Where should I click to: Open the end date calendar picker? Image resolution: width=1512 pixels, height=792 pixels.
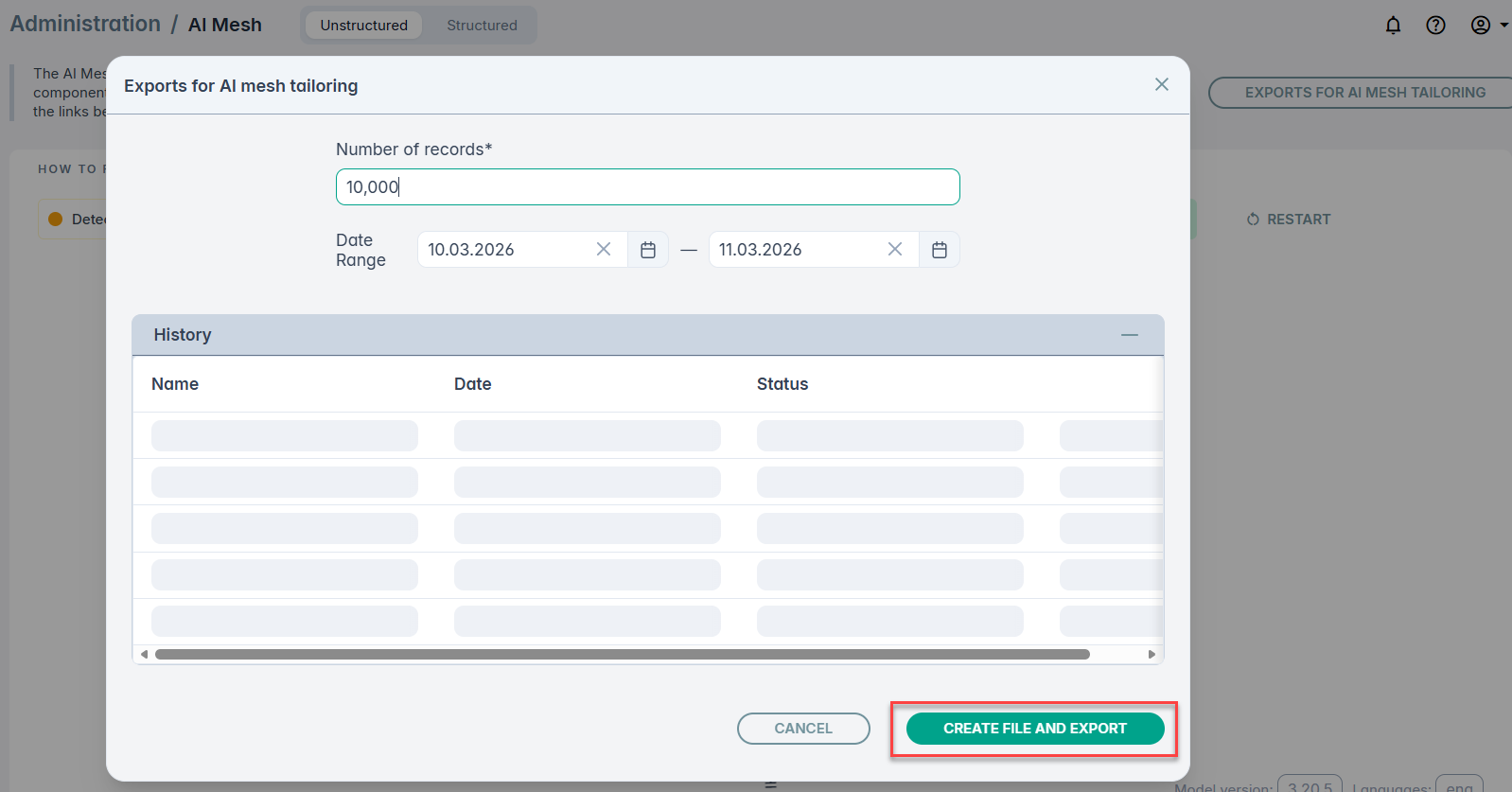click(x=940, y=250)
